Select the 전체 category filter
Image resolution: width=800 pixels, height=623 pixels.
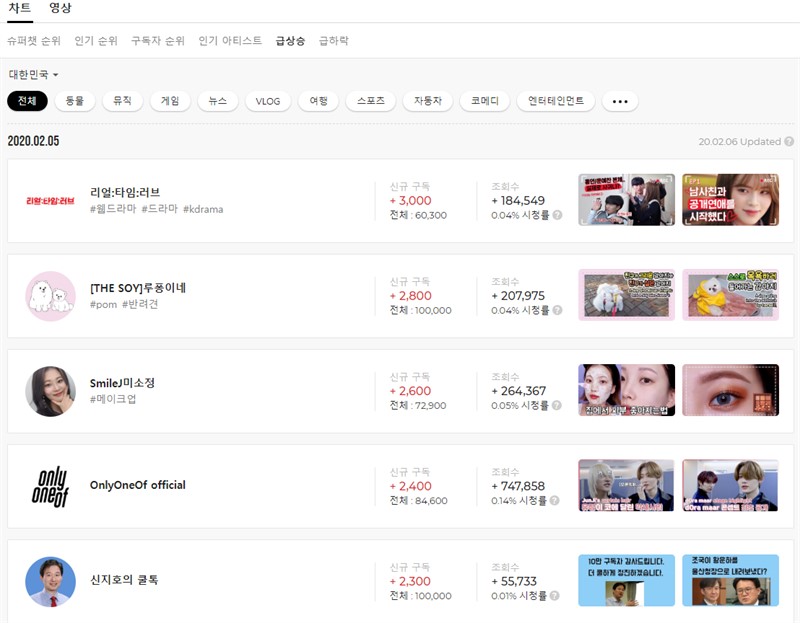click(27, 101)
